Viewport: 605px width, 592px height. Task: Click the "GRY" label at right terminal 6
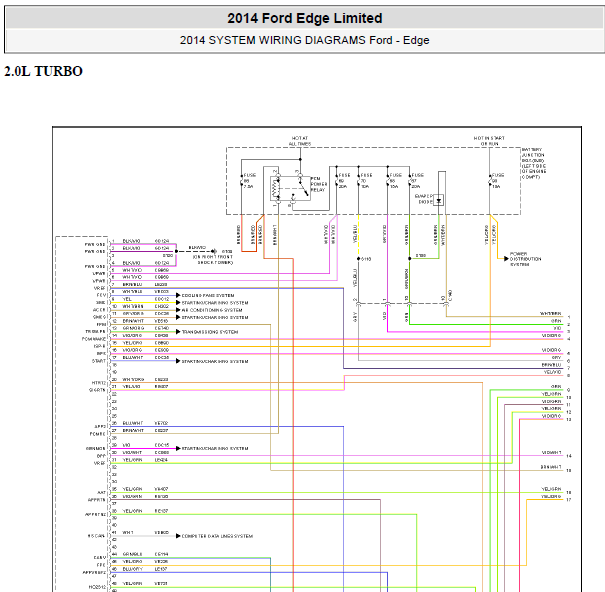pos(556,358)
